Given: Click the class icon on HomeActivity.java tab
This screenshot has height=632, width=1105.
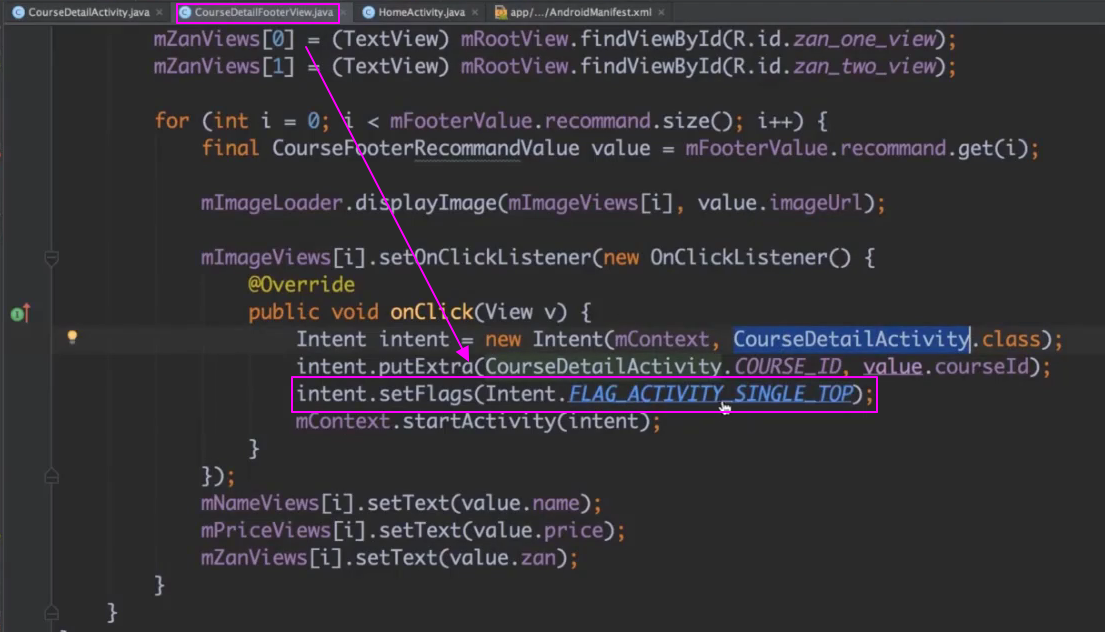Looking at the screenshot, I should pos(368,12).
